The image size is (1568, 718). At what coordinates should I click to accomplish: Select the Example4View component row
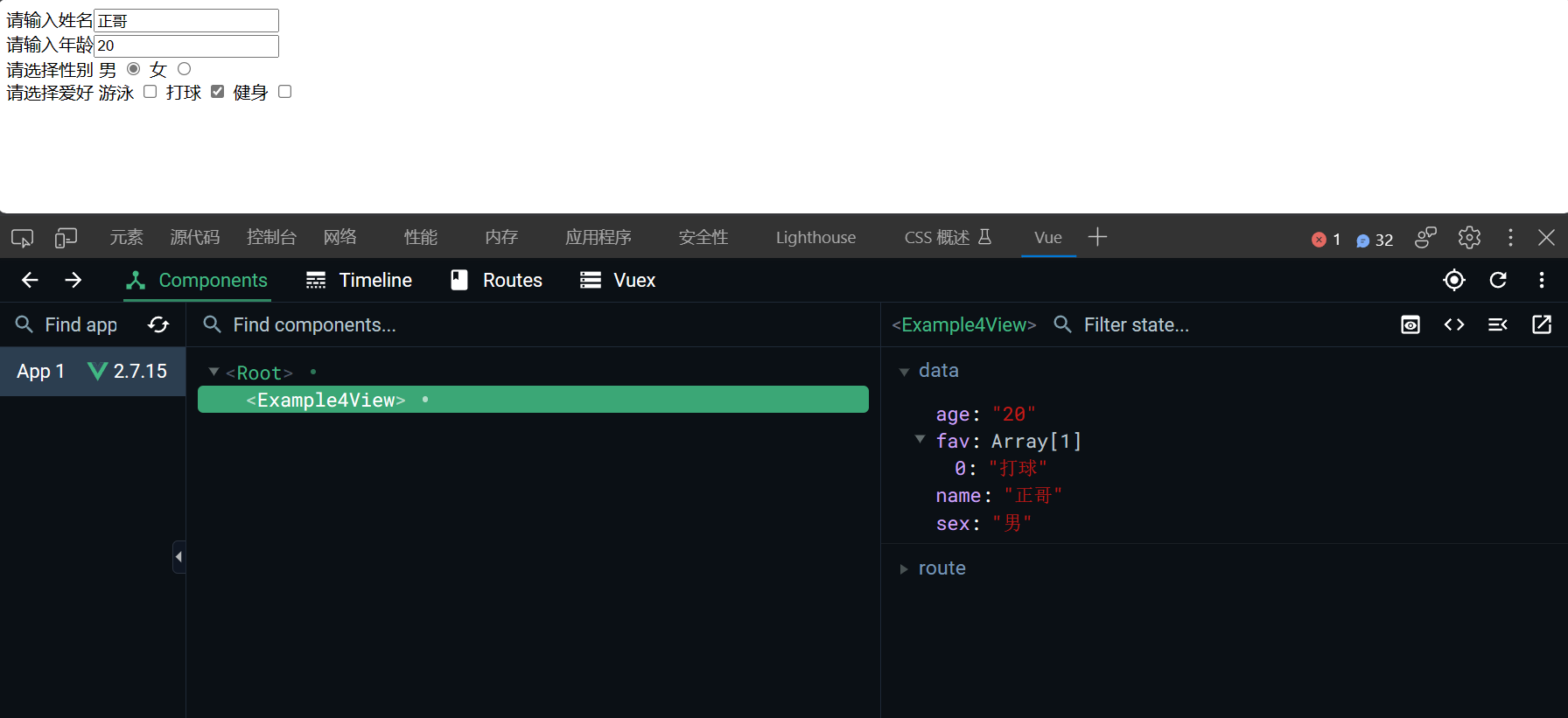tap(532, 400)
